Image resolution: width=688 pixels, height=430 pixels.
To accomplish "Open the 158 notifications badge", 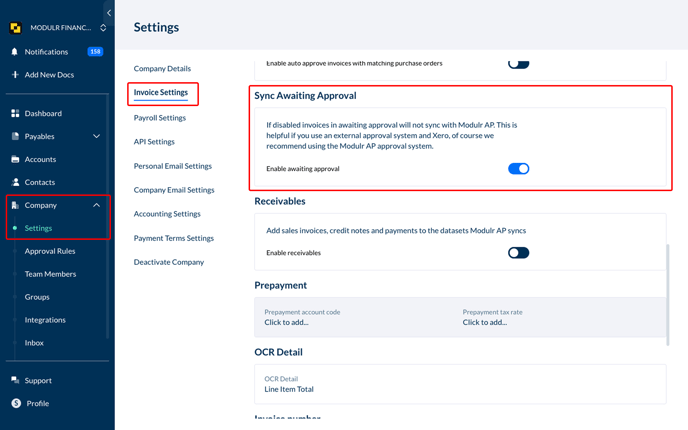I will [x=95, y=51].
